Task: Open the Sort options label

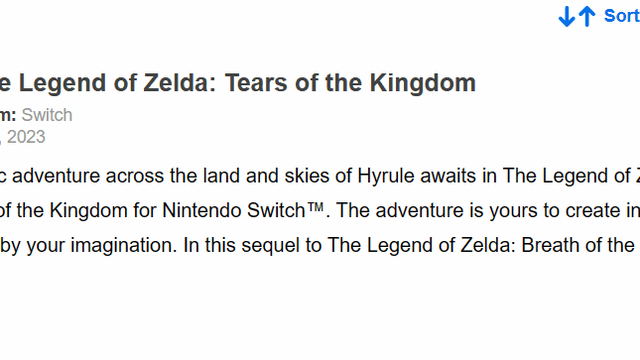Action: pos(622,16)
